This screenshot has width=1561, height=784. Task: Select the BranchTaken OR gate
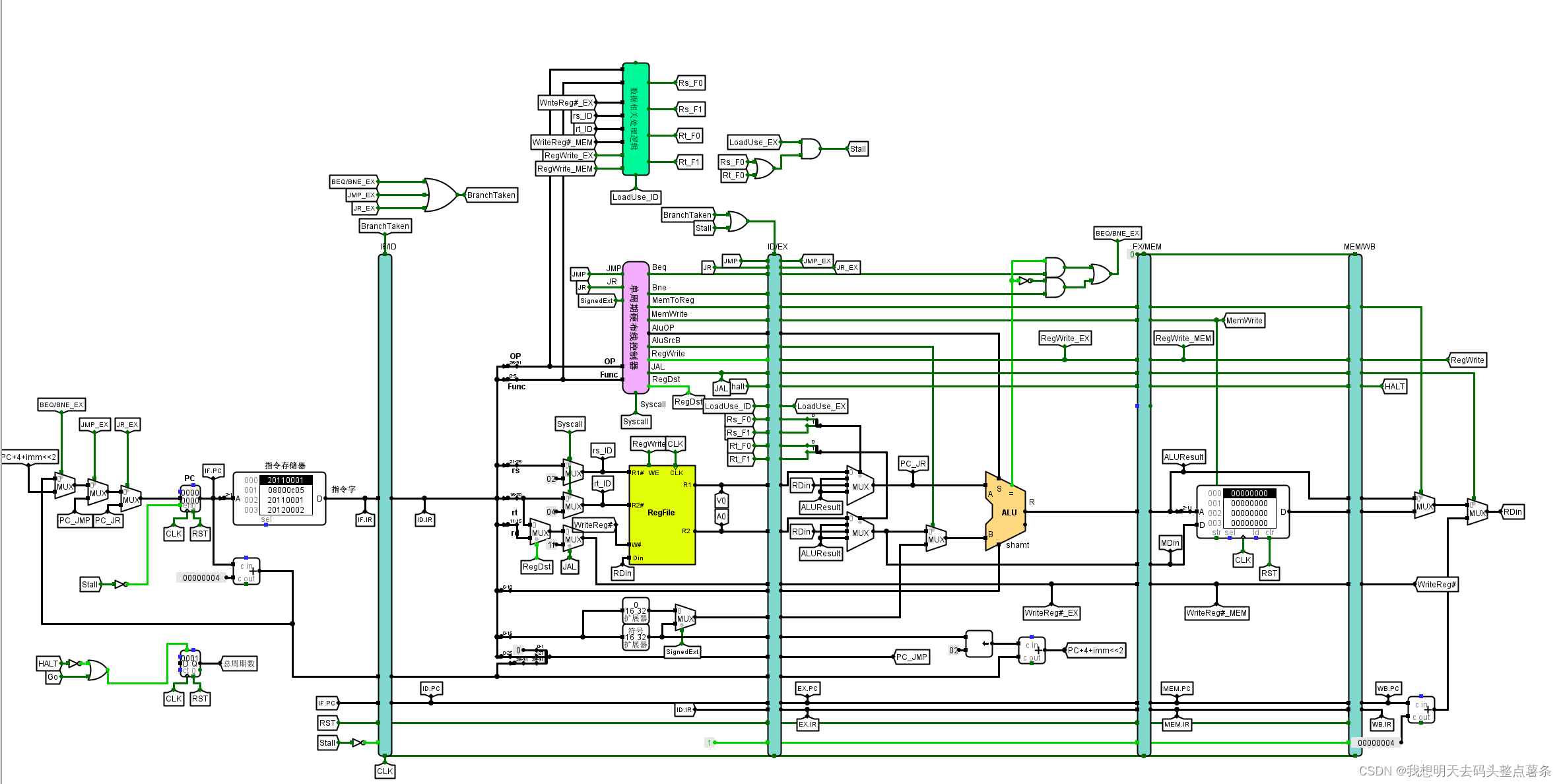pyautogui.click(x=441, y=195)
